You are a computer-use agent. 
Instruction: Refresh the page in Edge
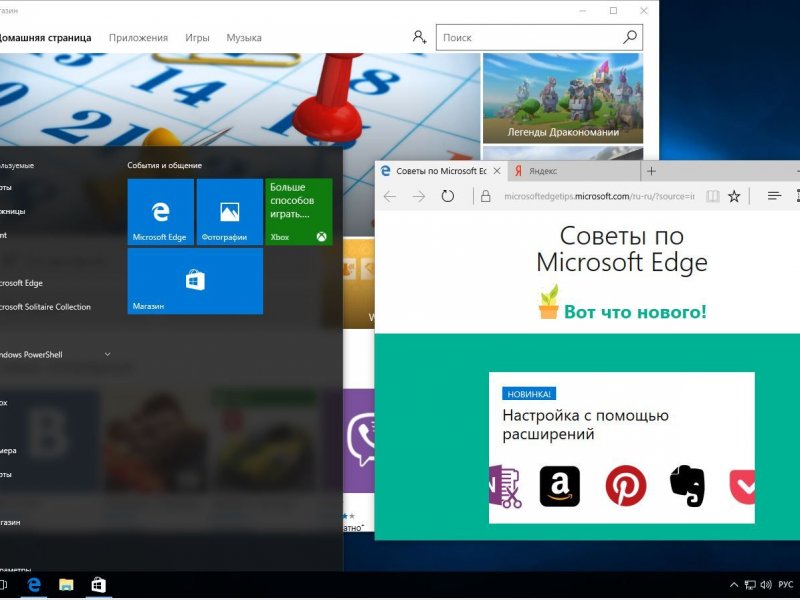(x=447, y=196)
